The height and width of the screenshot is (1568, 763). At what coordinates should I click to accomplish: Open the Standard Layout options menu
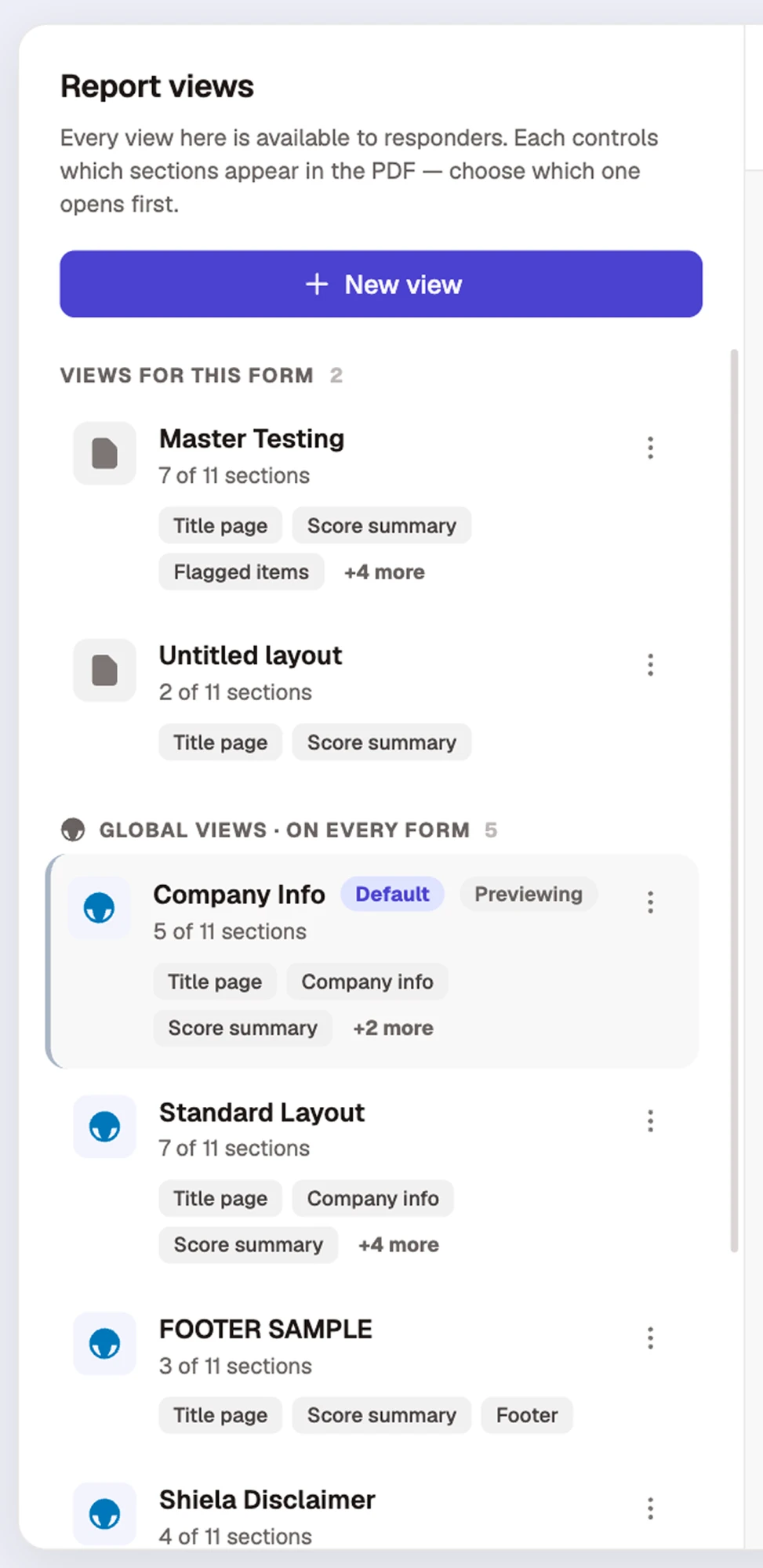pos(650,1121)
